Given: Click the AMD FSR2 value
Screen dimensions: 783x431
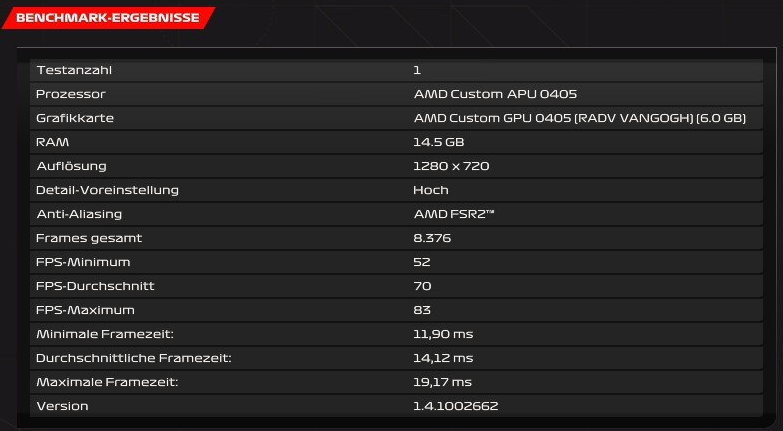Looking at the screenshot, I should [454, 214].
